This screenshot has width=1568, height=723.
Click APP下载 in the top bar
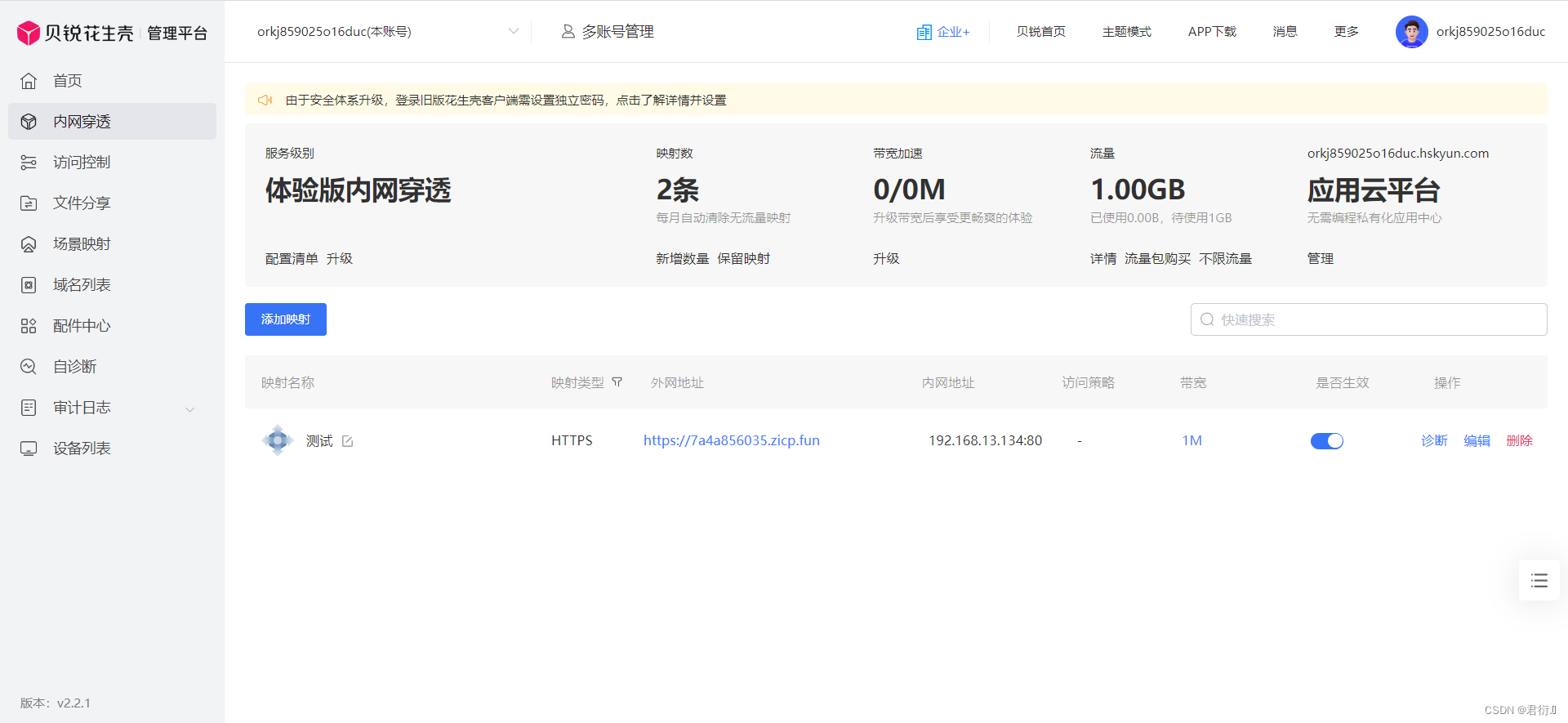click(1212, 32)
